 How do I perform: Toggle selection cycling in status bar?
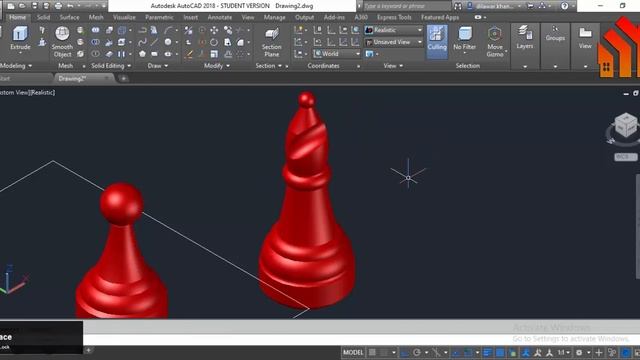(x=513, y=352)
